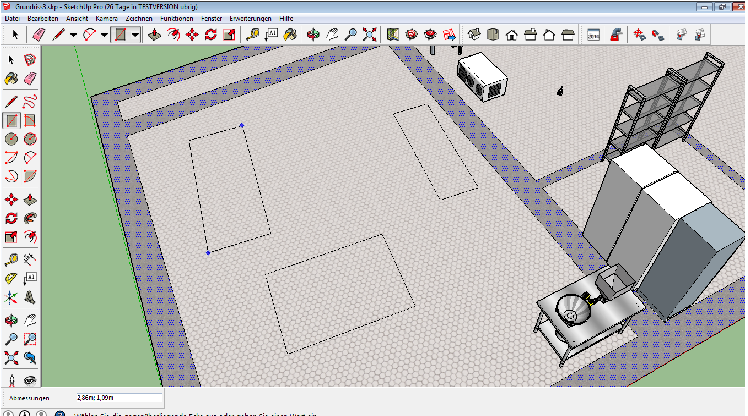Click the Zoom Extents tool
748x416 pixels.
369,35
